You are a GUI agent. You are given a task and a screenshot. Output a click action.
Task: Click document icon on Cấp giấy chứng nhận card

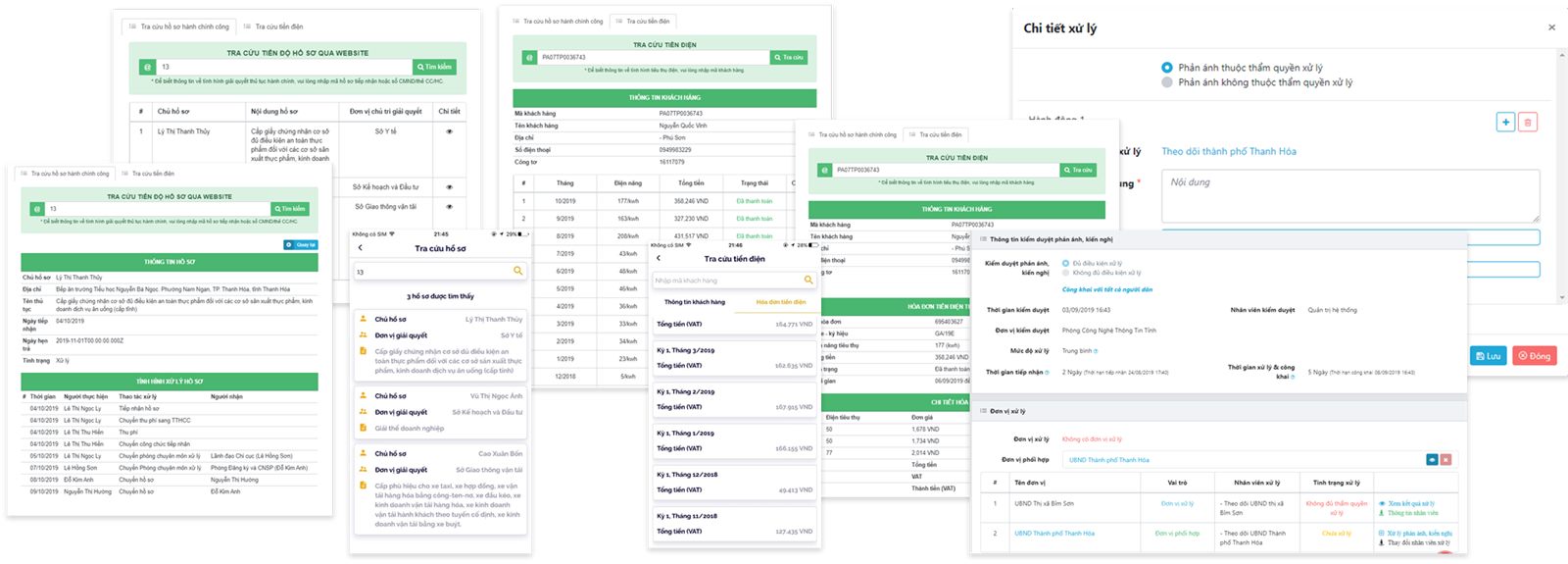[364, 351]
